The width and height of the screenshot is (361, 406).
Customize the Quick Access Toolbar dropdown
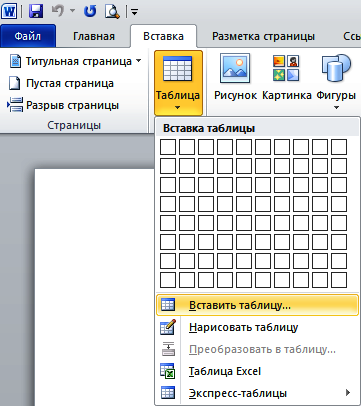(x=134, y=12)
